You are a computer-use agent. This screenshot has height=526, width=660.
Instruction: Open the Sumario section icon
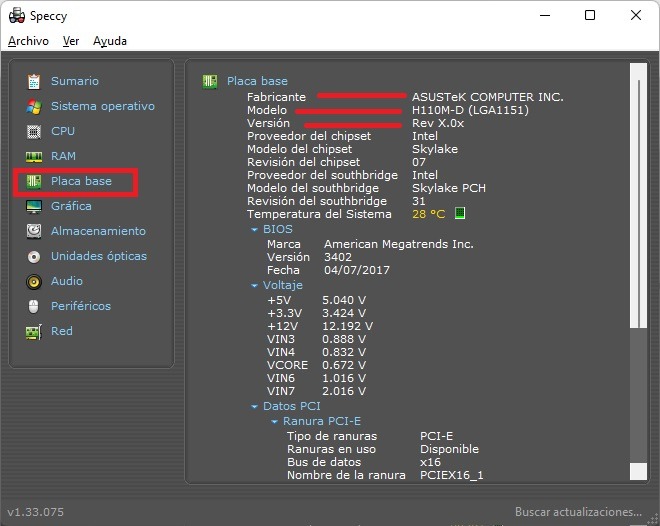point(34,81)
